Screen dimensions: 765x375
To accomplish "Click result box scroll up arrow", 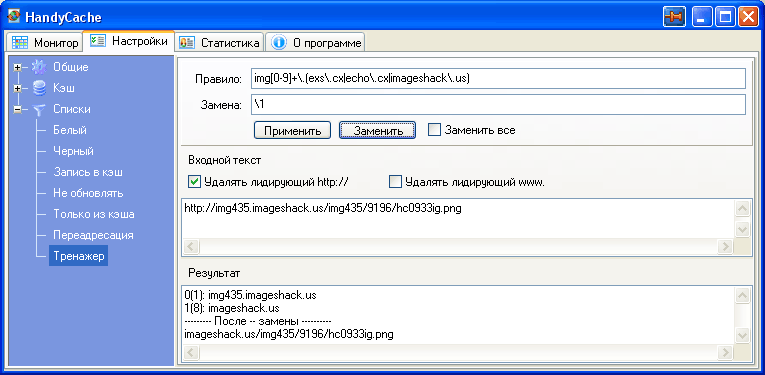I will pyautogui.click(x=742, y=296).
